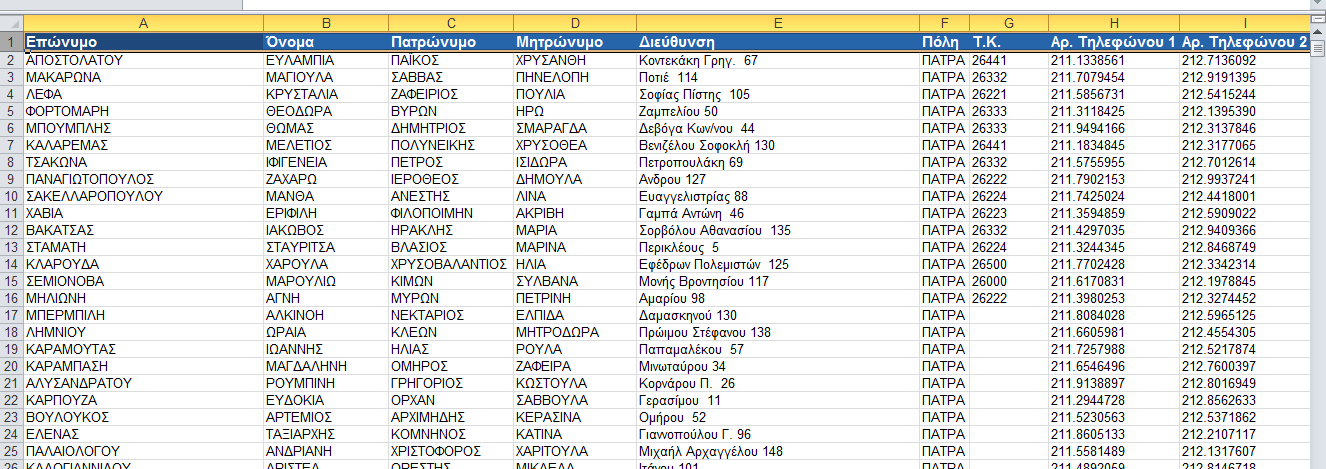Click the phone number 212.7136092
The image size is (1326, 469).
(x=1244, y=60)
